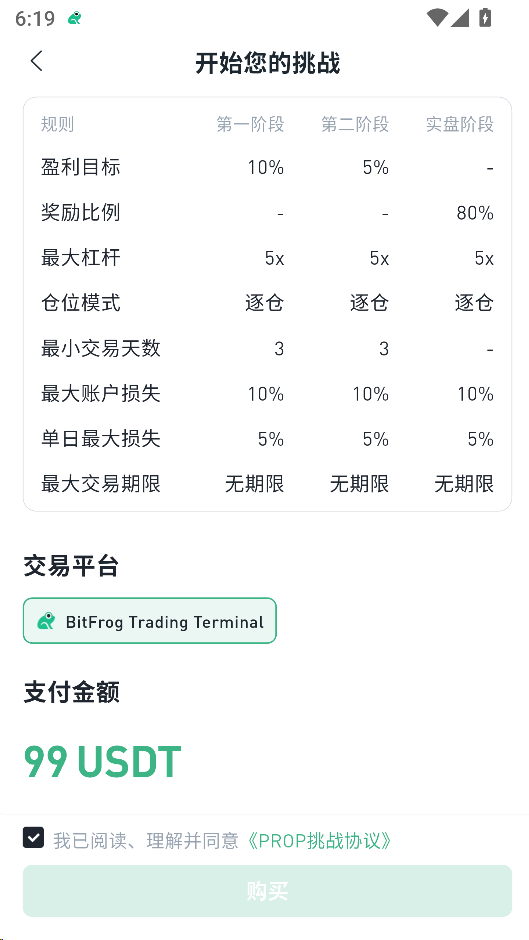Tap the back arrow icon
Screen dimensions: 529x940
click(x=37, y=61)
